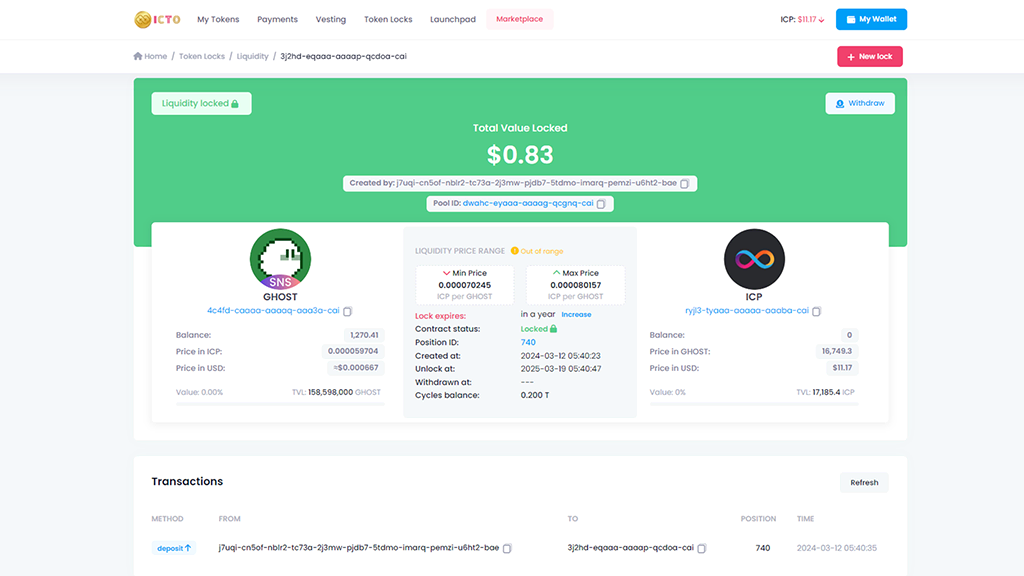Copy the GHOST canister ID
1024x576 pixels.
(x=347, y=311)
